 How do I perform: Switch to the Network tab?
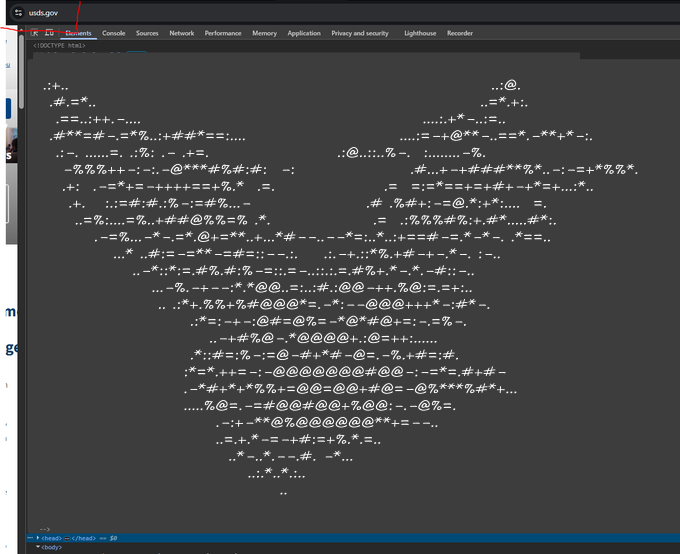pyautogui.click(x=182, y=33)
